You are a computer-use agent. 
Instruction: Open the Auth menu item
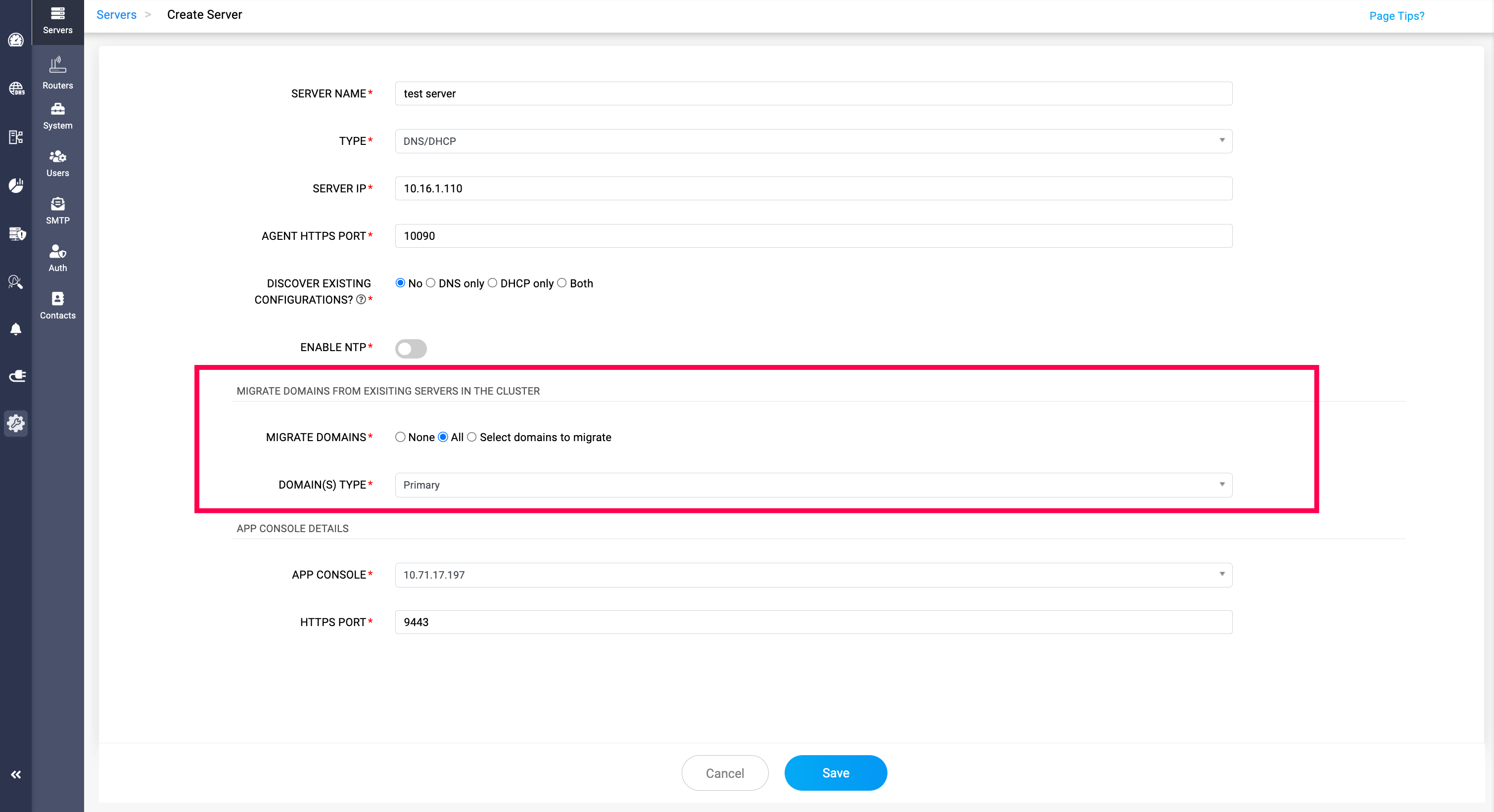[x=57, y=257]
